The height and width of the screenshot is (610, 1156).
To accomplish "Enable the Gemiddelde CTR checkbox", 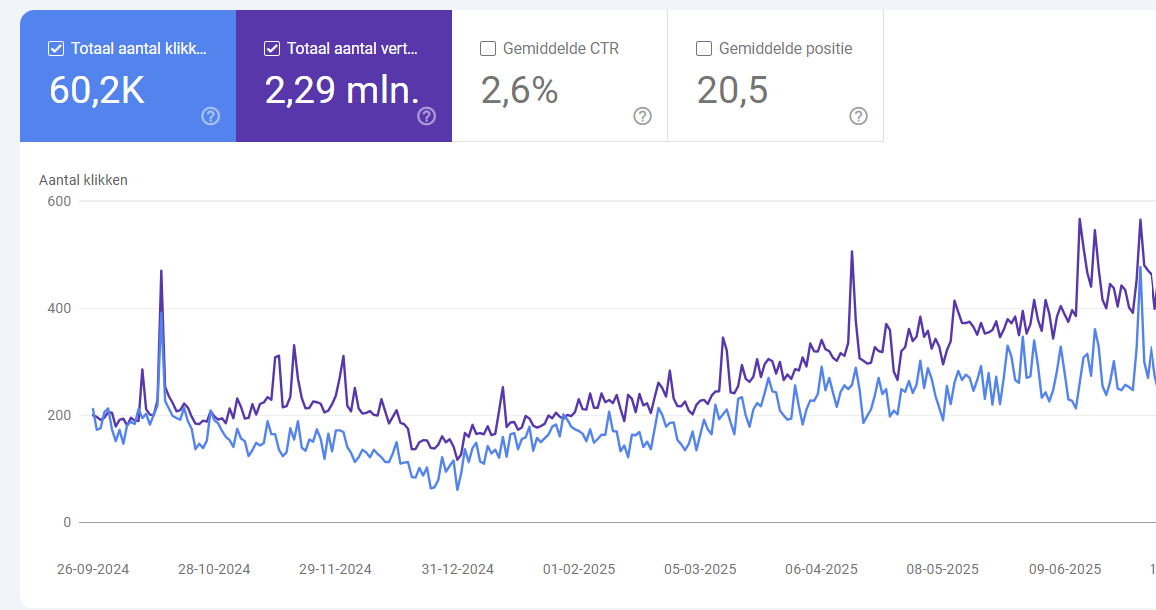I will tap(488, 48).
